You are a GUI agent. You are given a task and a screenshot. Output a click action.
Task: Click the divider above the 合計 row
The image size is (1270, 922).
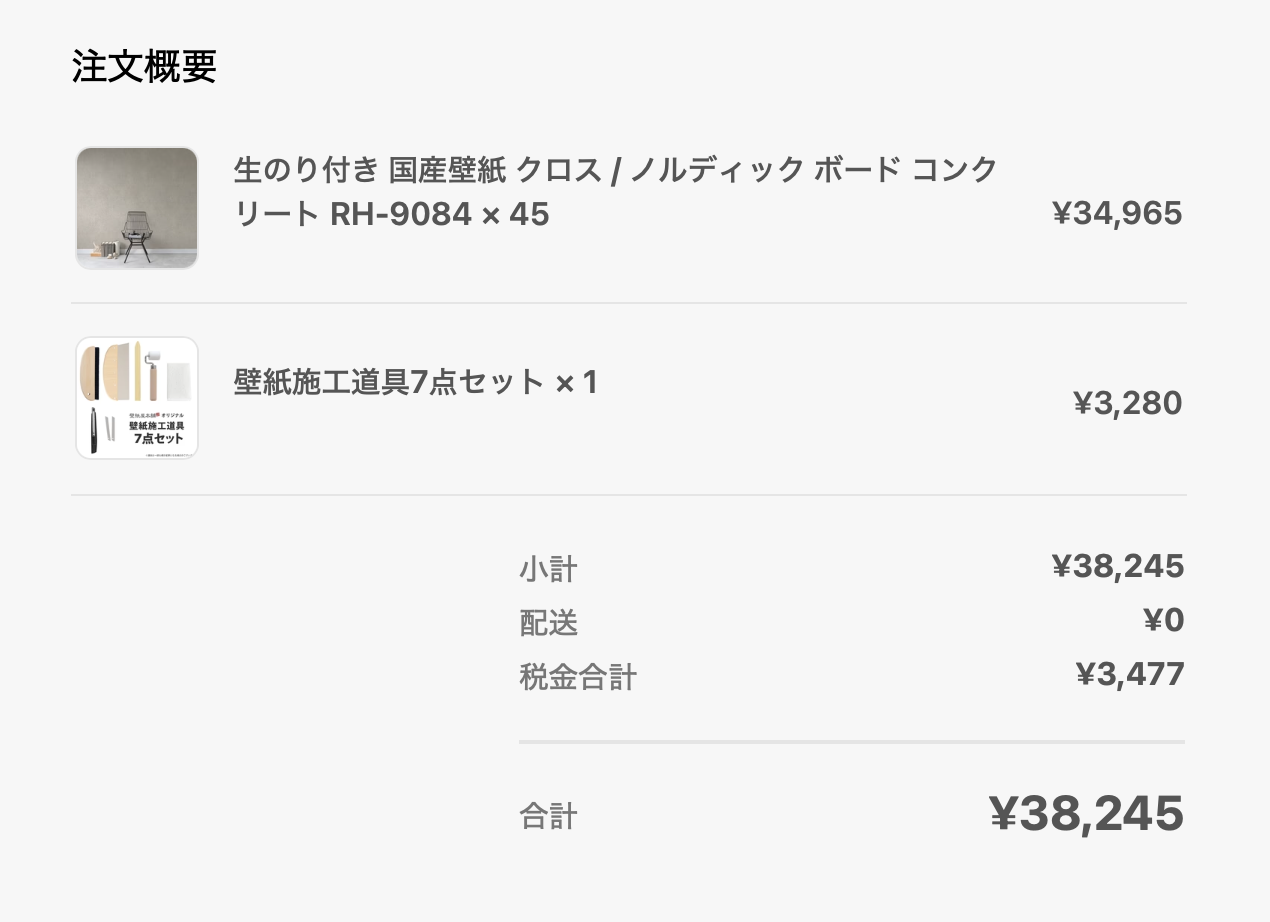[x=852, y=742]
